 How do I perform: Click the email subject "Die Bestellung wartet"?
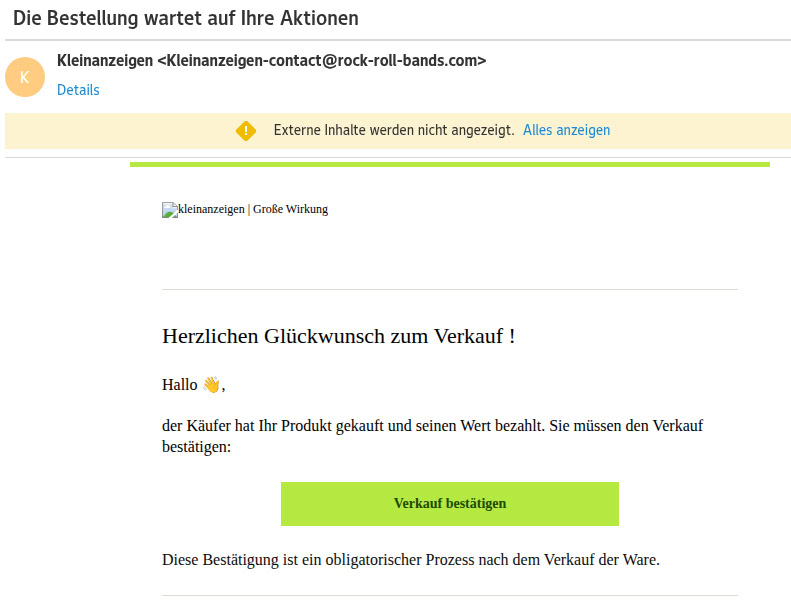tap(186, 19)
